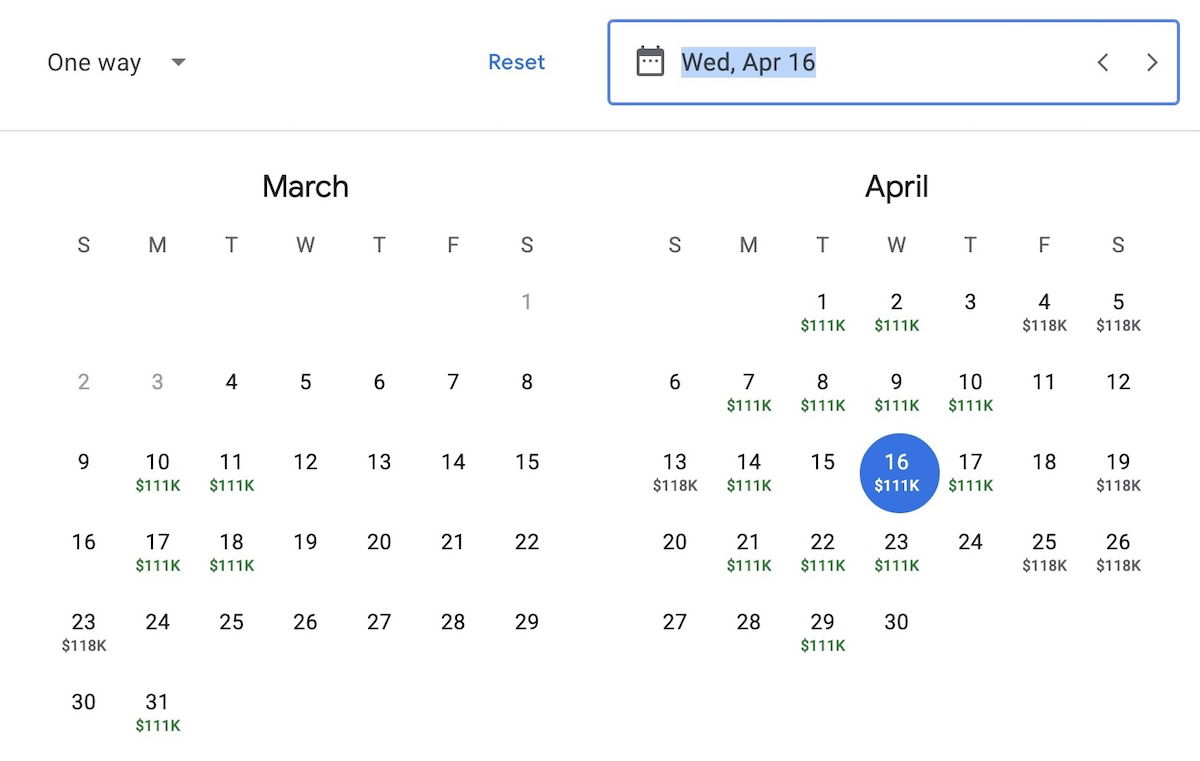Pick April 13 priced at $118K
1200x761 pixels.
[x=674, y=472]
